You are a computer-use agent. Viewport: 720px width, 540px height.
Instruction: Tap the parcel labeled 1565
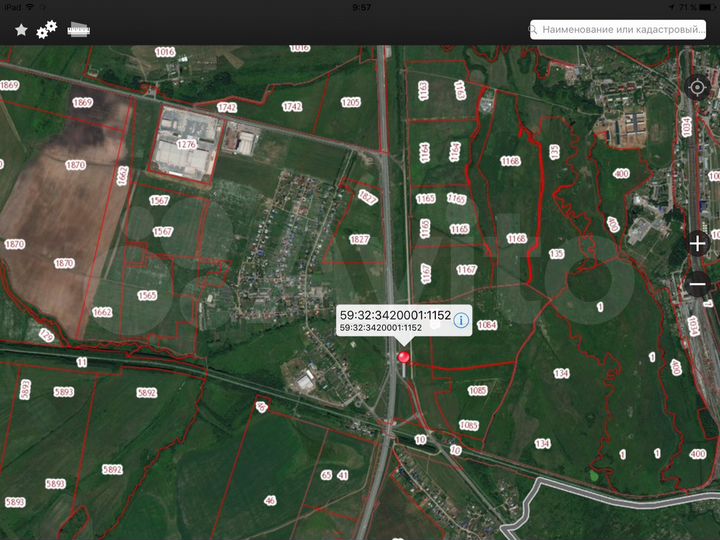click(147, 295)
